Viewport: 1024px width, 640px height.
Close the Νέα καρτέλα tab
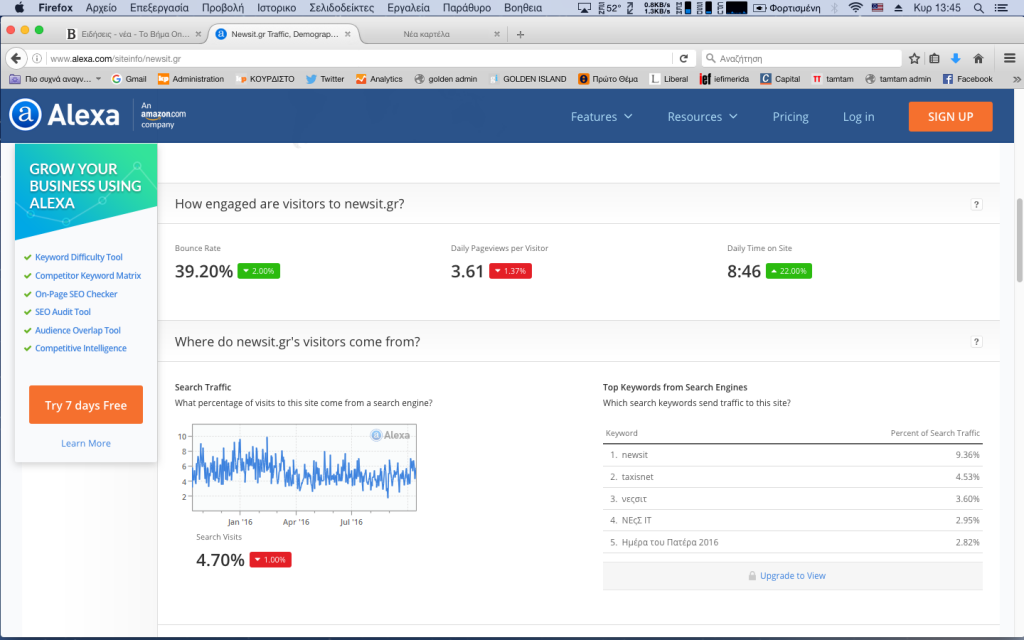pos(497,34)
